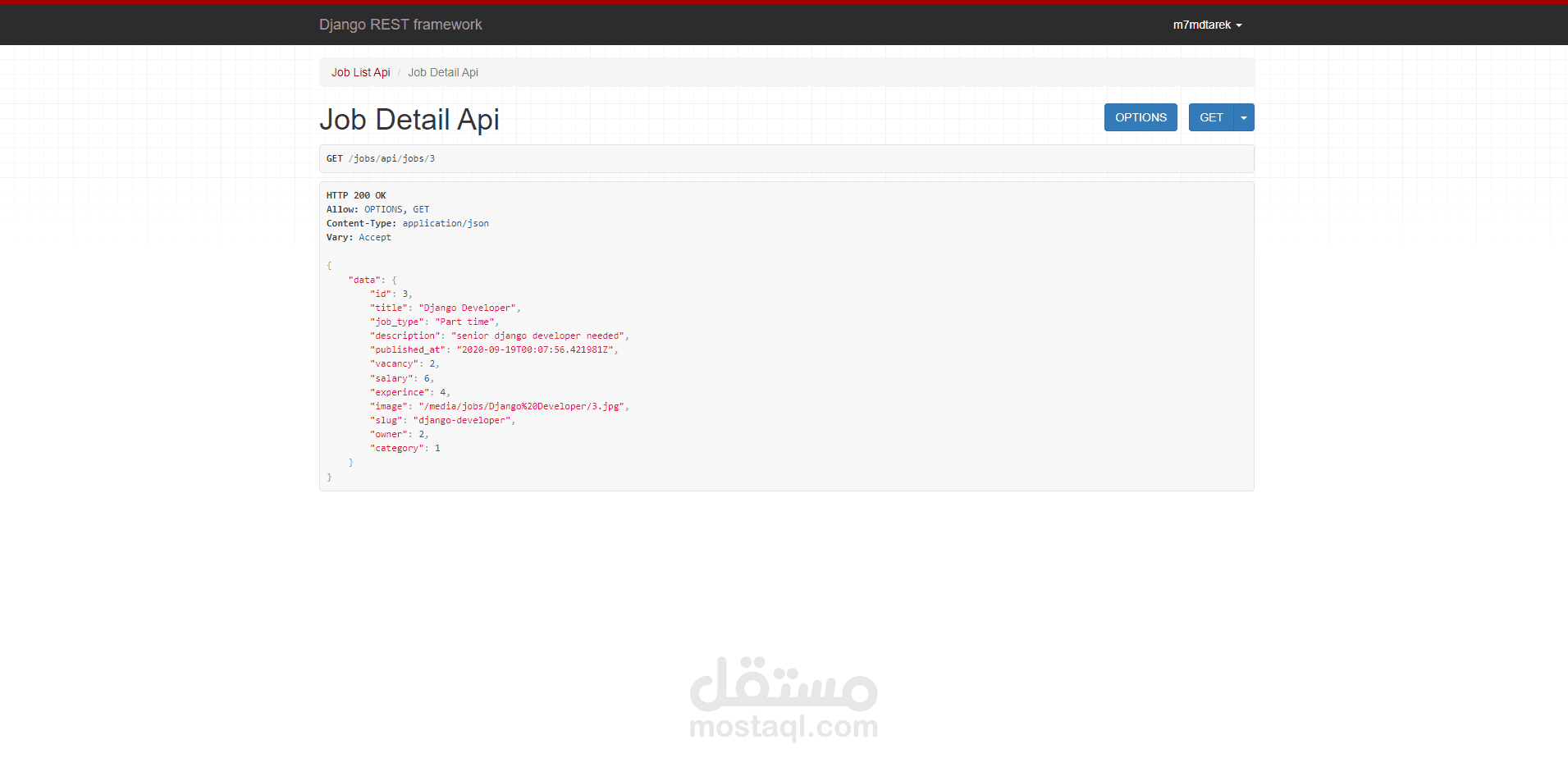This screenshot has height=758, width=1568.
Task: Click the "Part time" job_type value
Action: [465, 322]
